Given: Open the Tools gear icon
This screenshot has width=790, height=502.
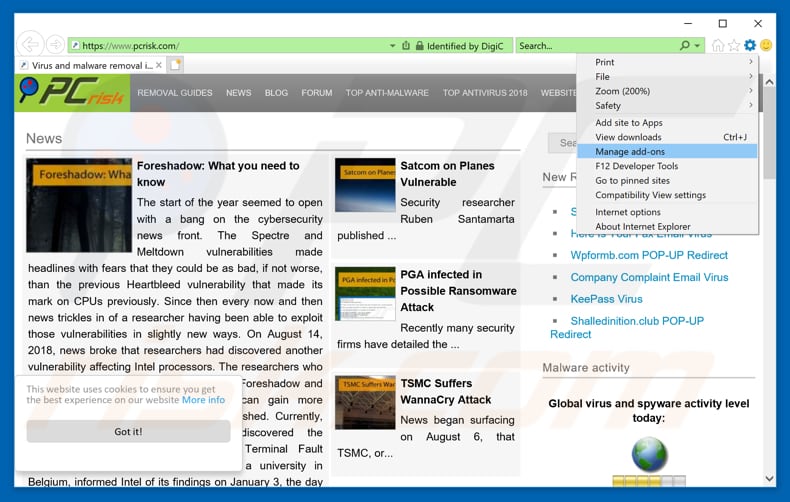Looking at the screenshot, I should point(750,45).
